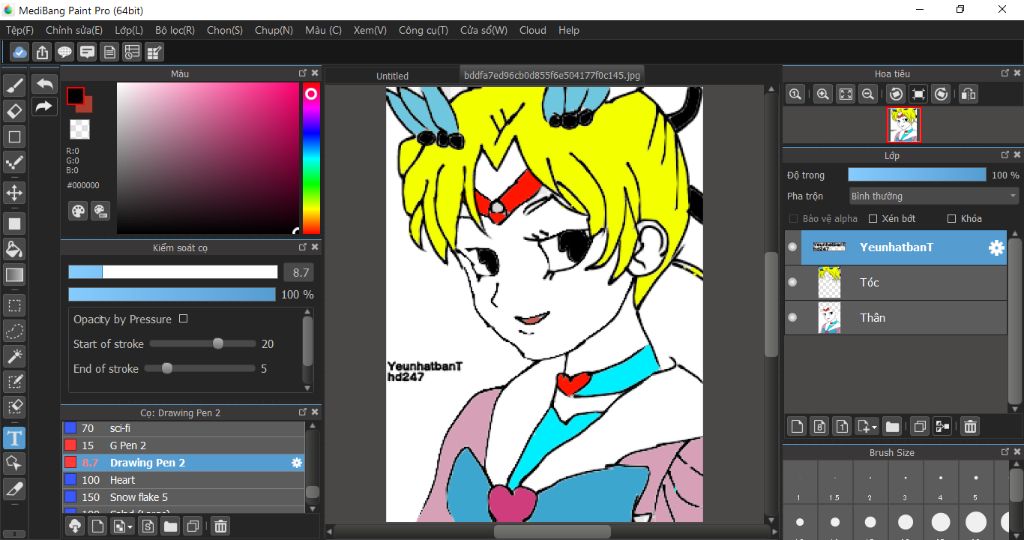Image resolution: width=1024 pixels, height=540 pixels.
Task: Select the G Pen 2 brush
Action: [184, 445]
